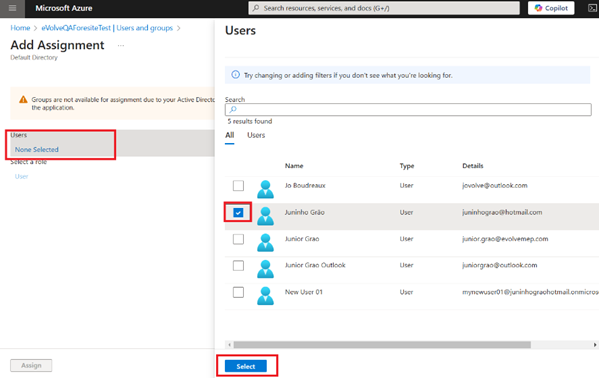
Task: Click juniorgrao@outlook.com email
Action: 500,265
